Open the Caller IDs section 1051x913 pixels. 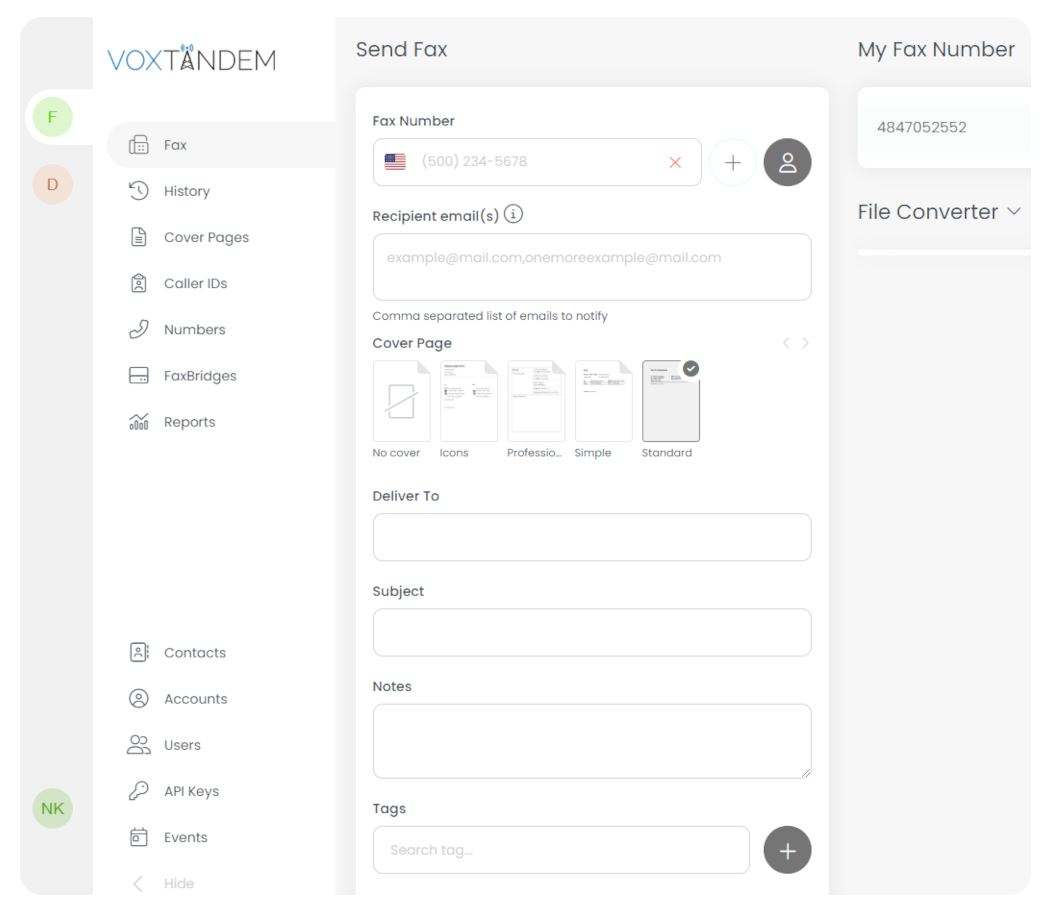click(x=139, y=283)
